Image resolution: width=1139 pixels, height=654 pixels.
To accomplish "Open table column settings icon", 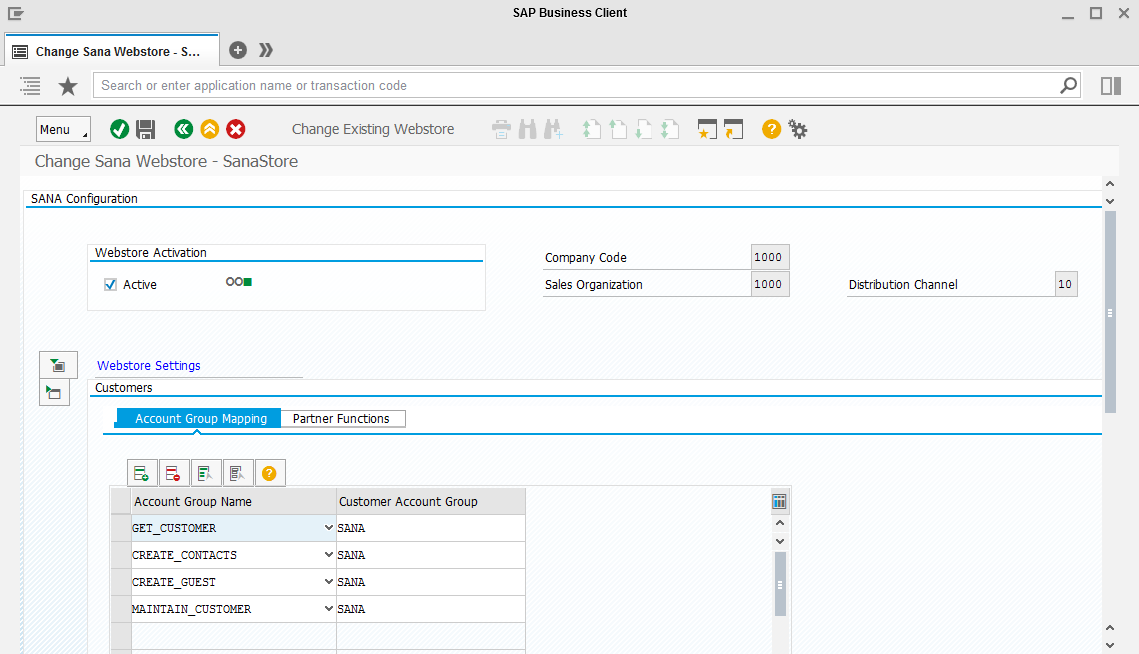I will pos(779,501).
